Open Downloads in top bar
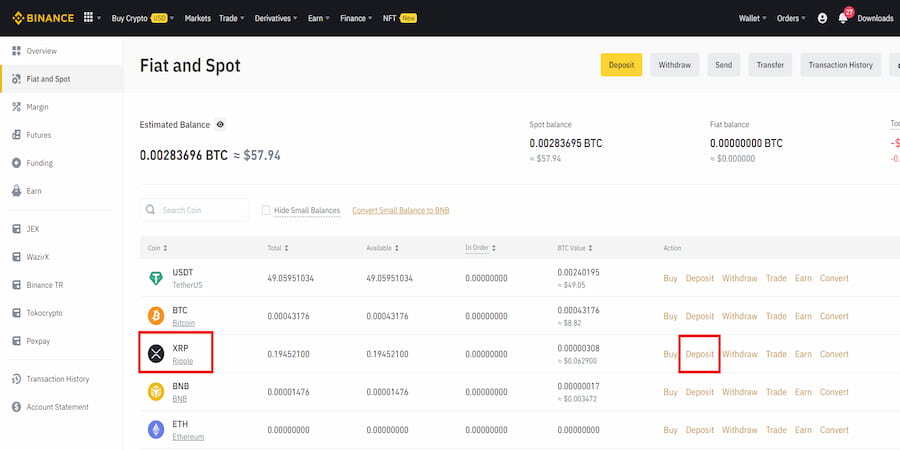900x450 pixels. (x=875, y=18)
